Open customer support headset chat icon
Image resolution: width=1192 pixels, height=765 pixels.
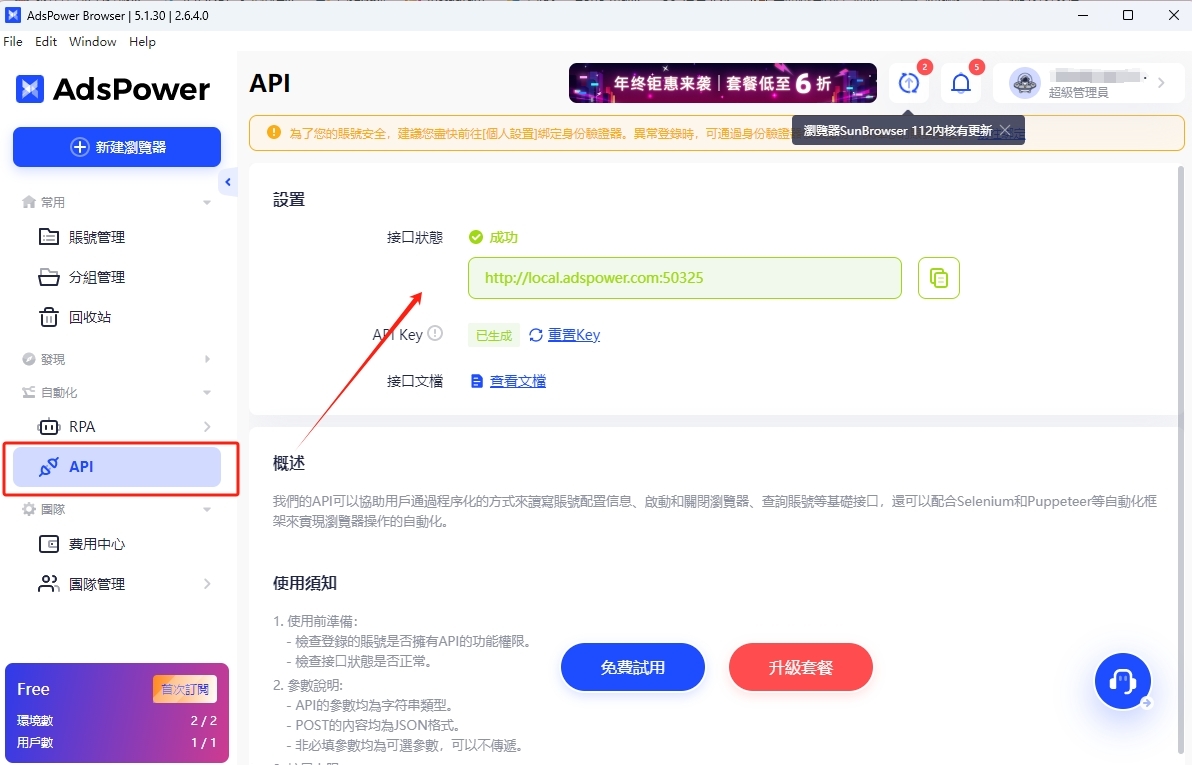click(1122, 681)
